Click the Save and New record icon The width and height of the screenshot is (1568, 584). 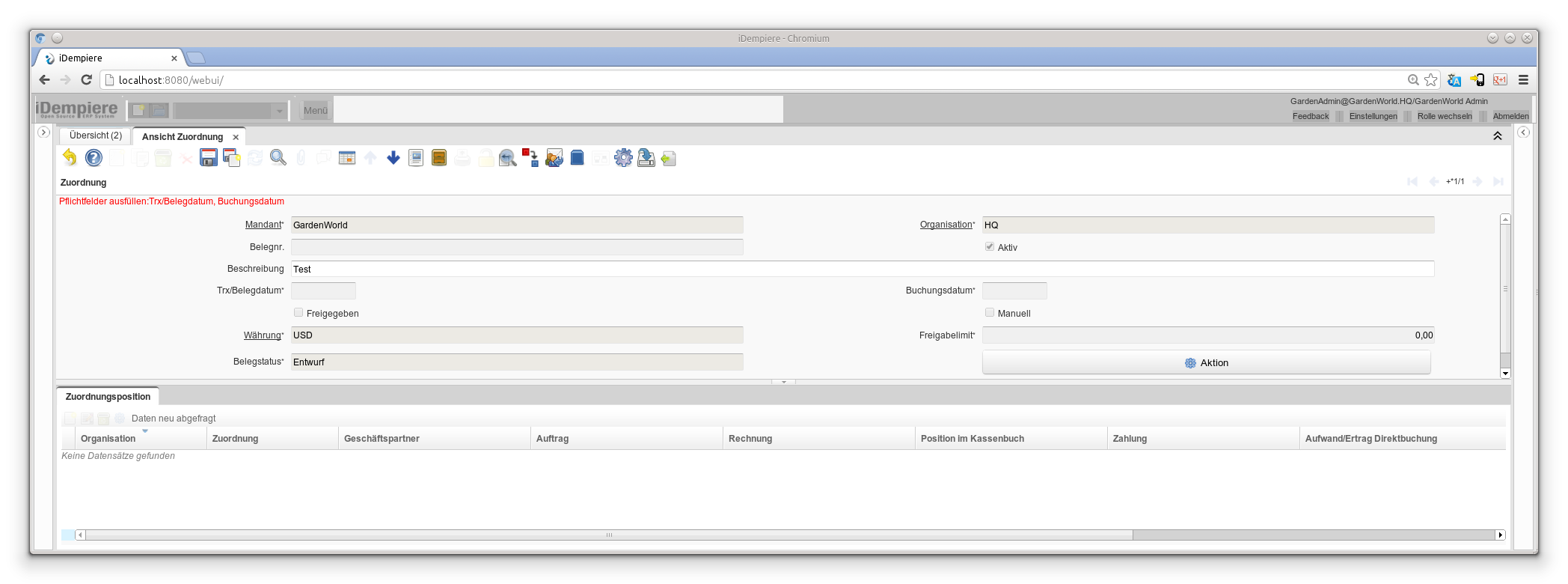click(232, 157)
